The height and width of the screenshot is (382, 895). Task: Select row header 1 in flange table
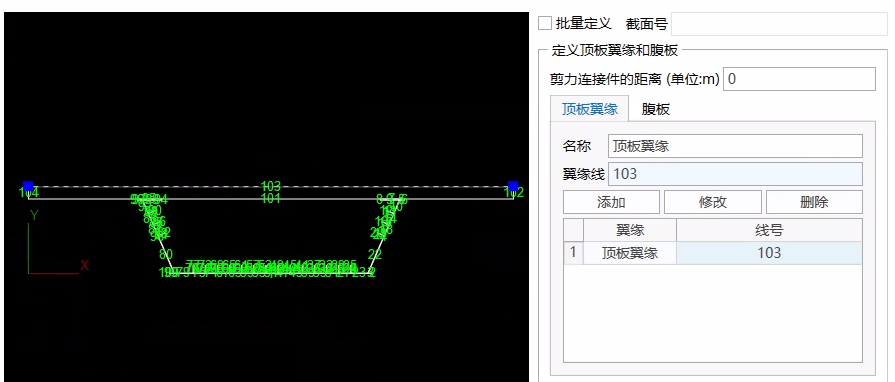click(x=573, y=253)
